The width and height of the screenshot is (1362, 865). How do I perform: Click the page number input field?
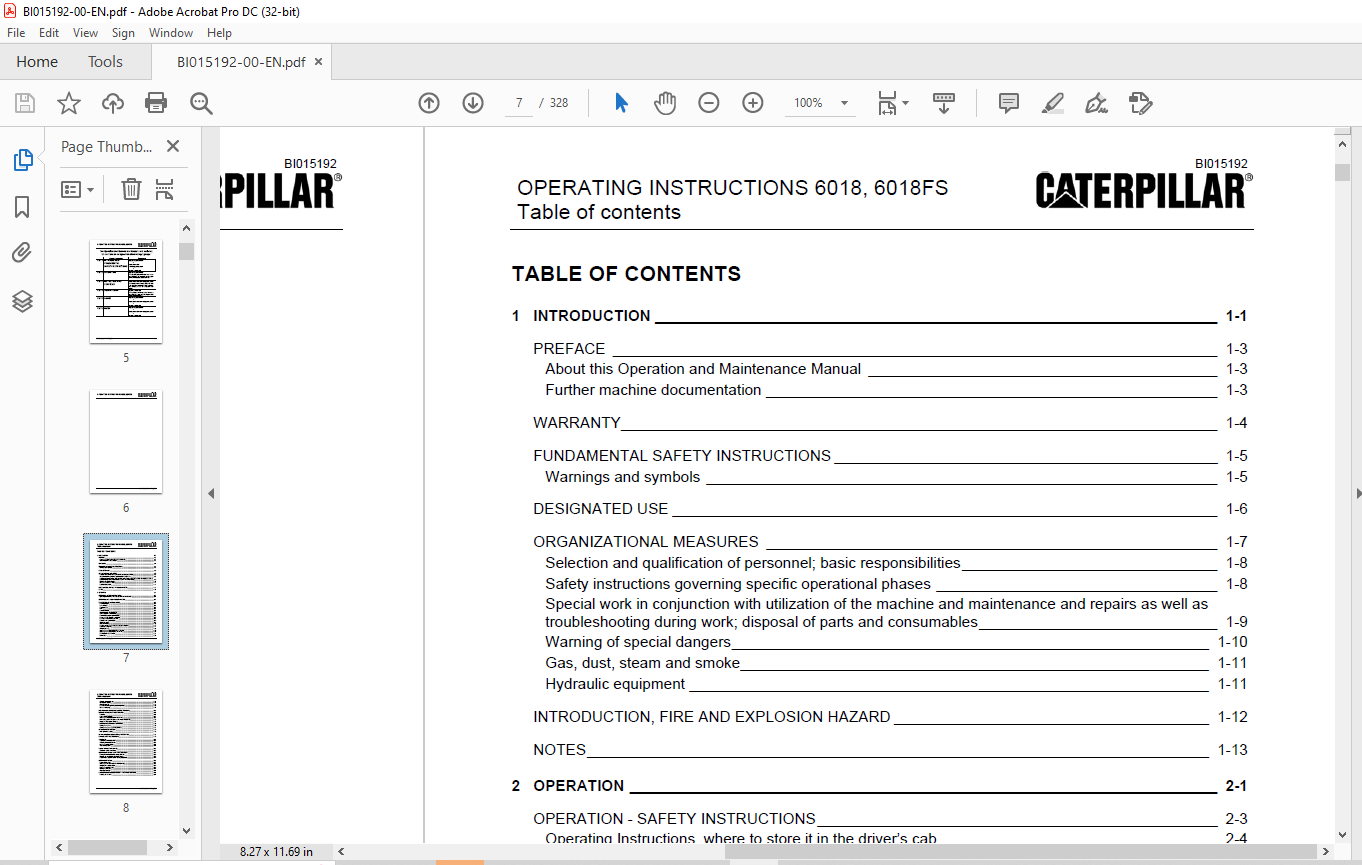(x=518, y=103)
